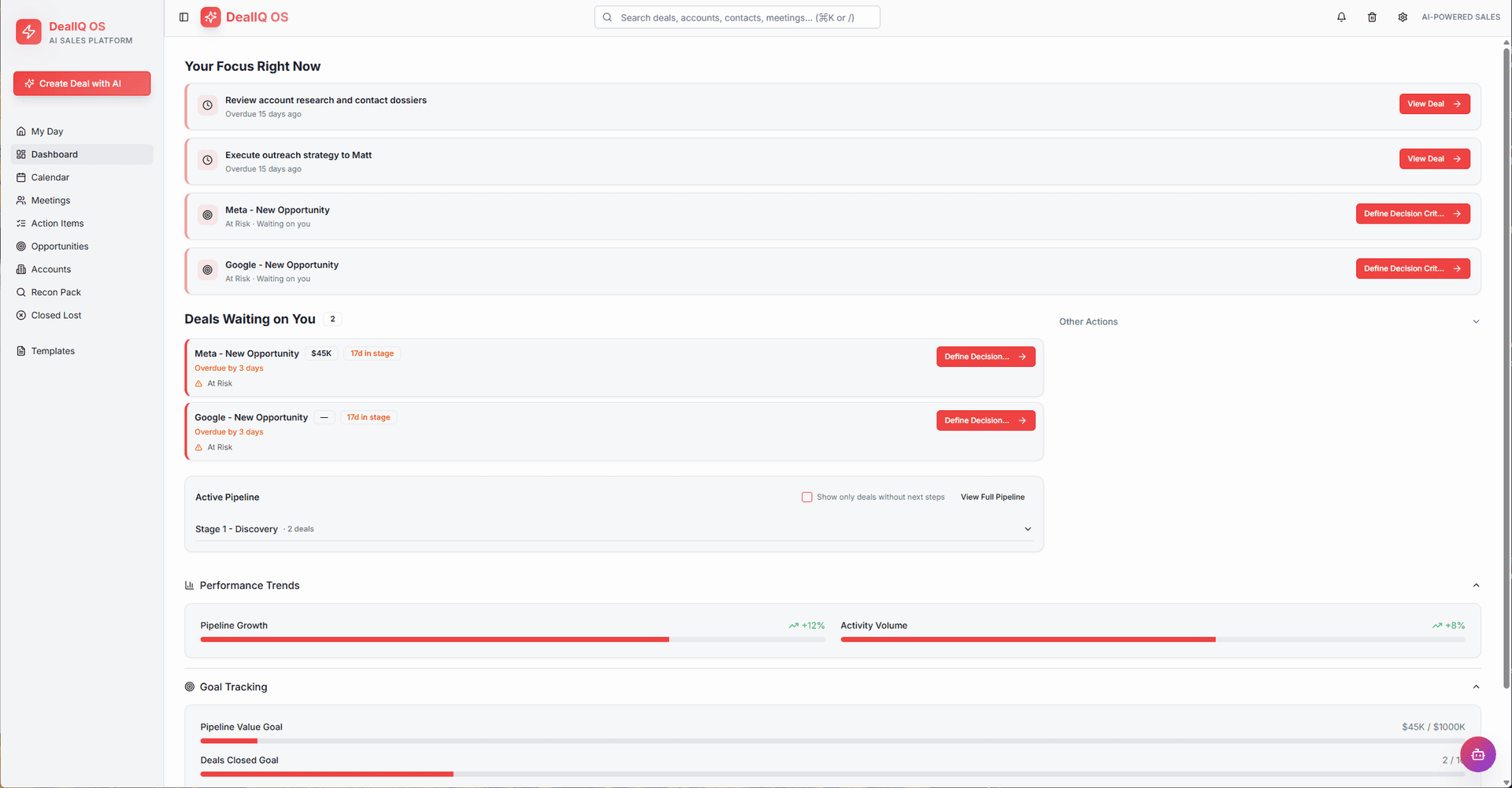Enable Show only deals without next steps
The image size is (1512, 788).
[806, 497]
